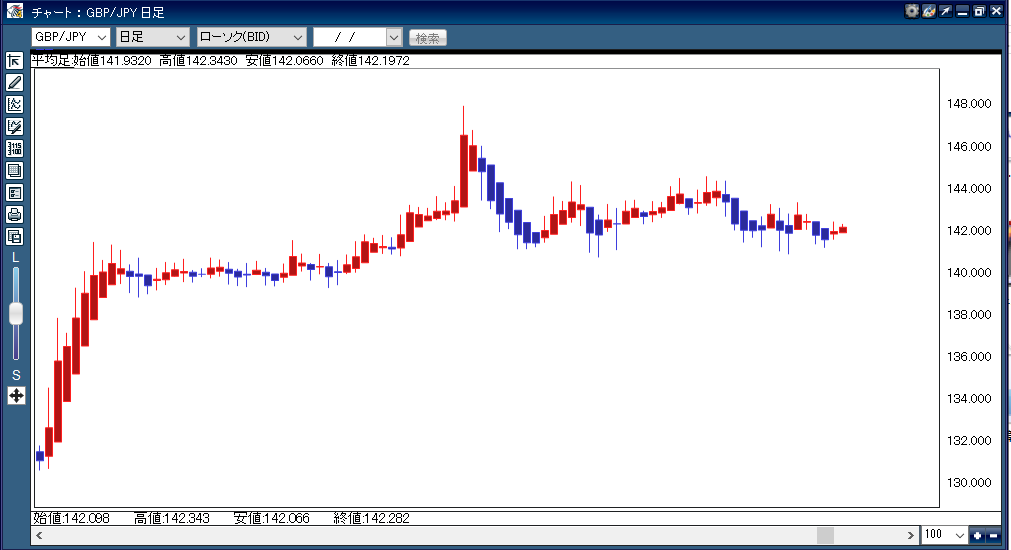
Task: Click the tallest red candle near 148 peak
Action: tap(464, 171)
